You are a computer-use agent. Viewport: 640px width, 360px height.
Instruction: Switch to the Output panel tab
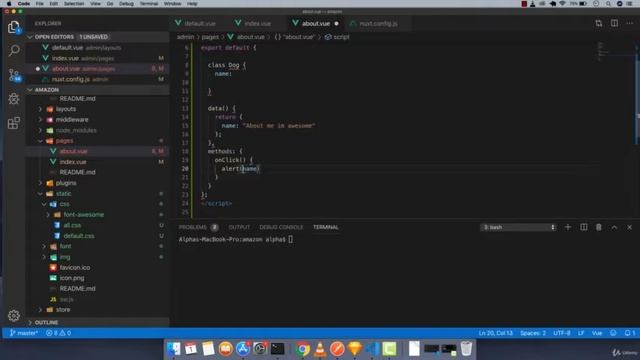(x=239, y=227)
